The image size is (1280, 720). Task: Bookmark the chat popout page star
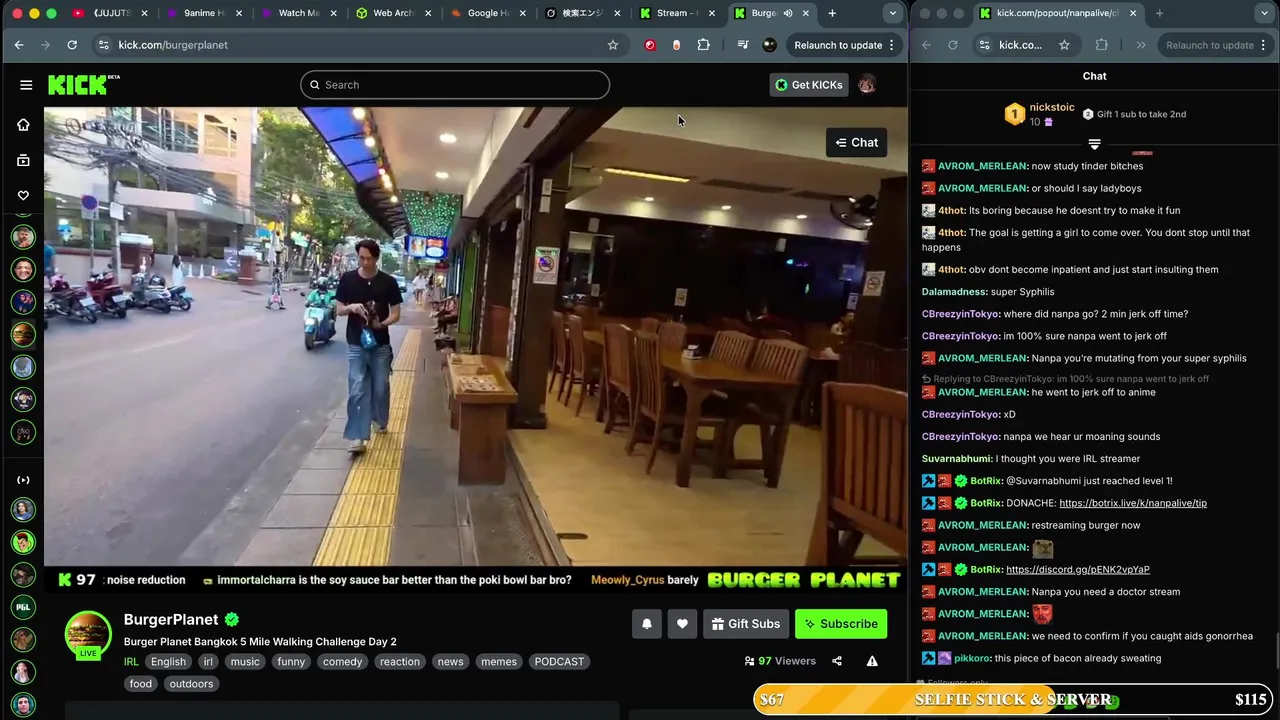(x=1064, y=45)
